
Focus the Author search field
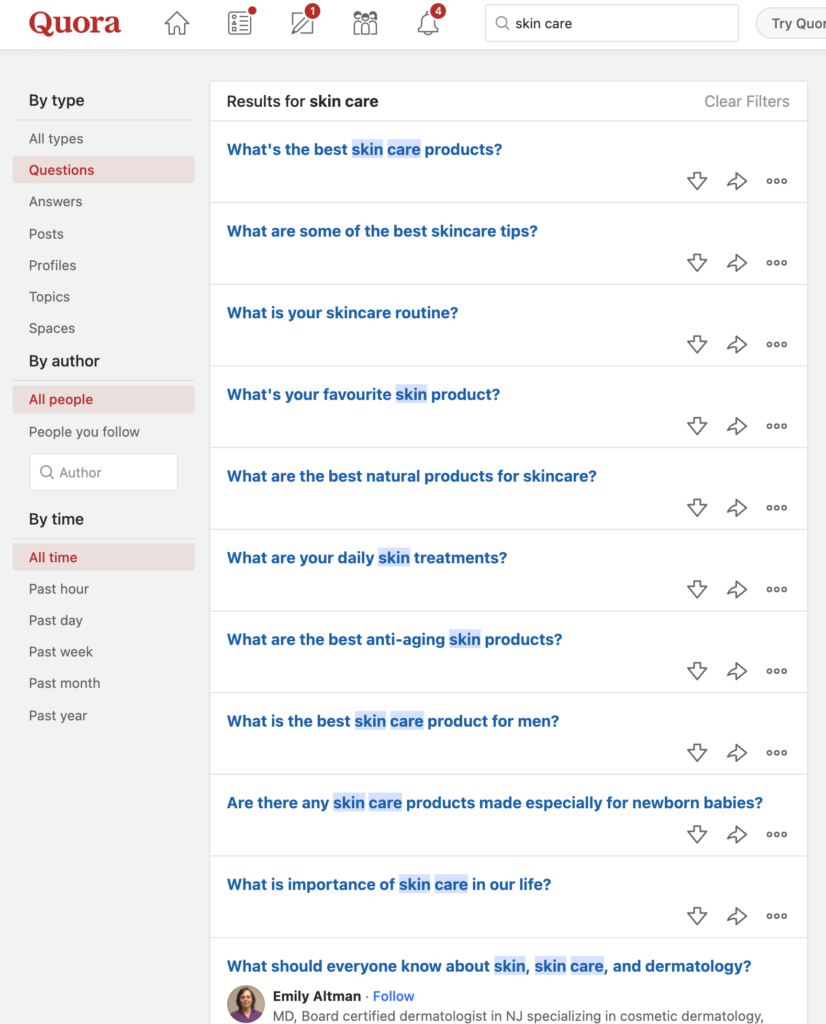pos(103,472)
